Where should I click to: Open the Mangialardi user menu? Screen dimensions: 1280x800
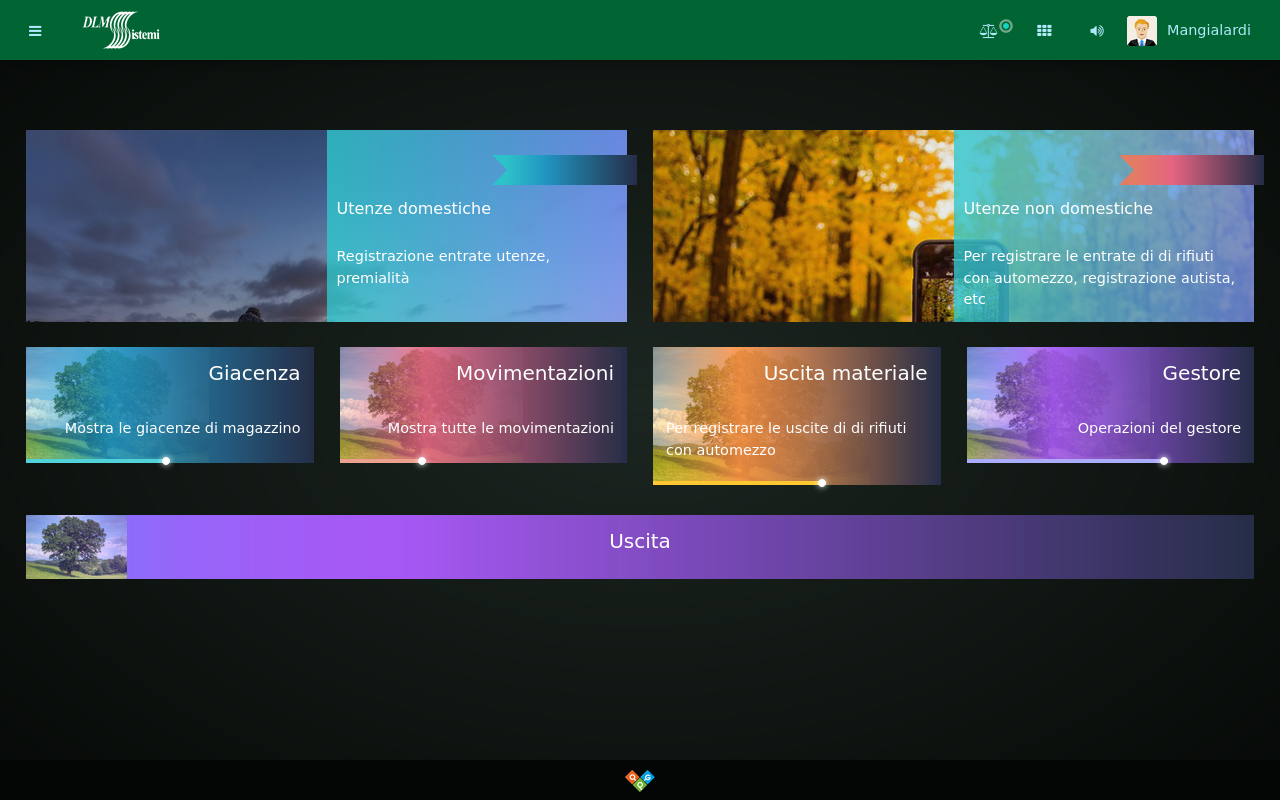(1208, 30)
